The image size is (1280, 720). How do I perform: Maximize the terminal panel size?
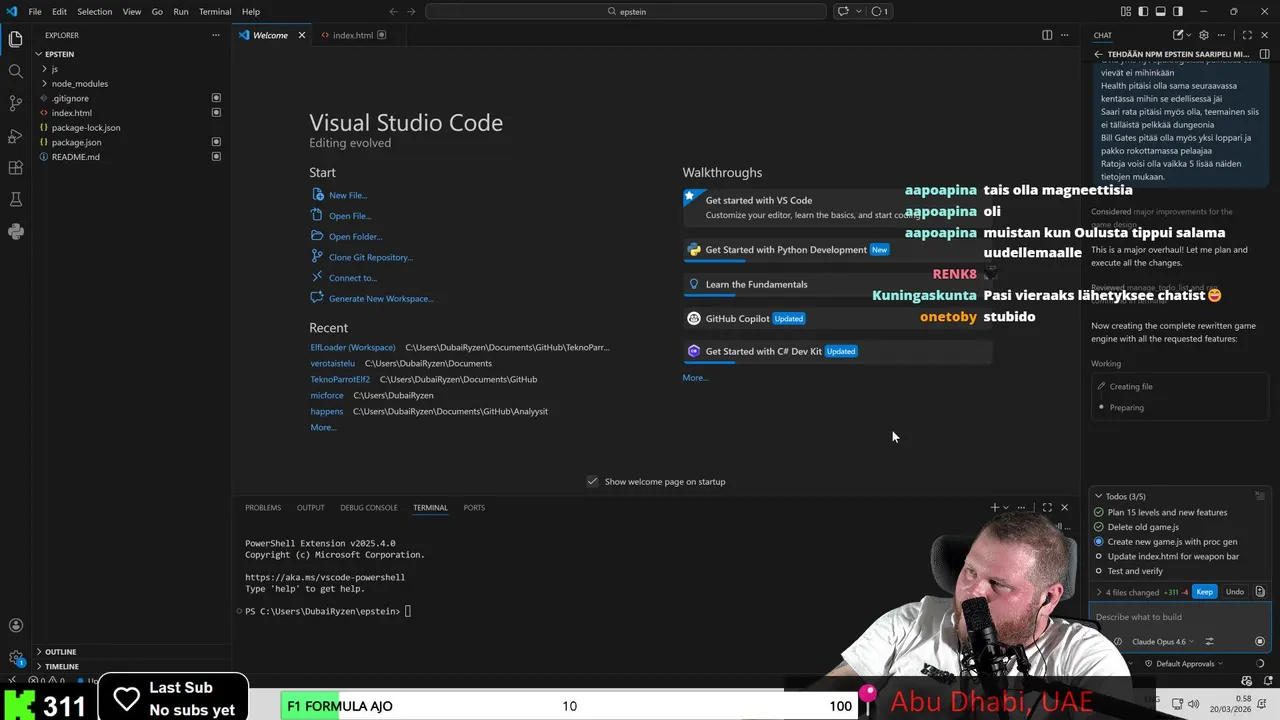[1047, 508]
